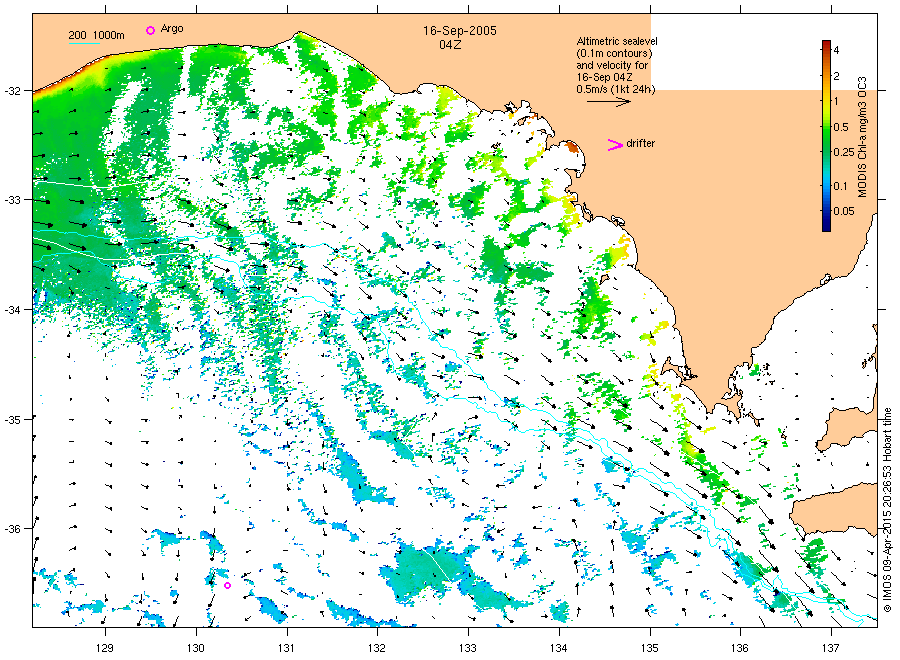The width and height of the screenshot is (900, 660).
Task: Click the IMOS copyright timestamp text
Action: pyautogui.click(x=887, y=510)
